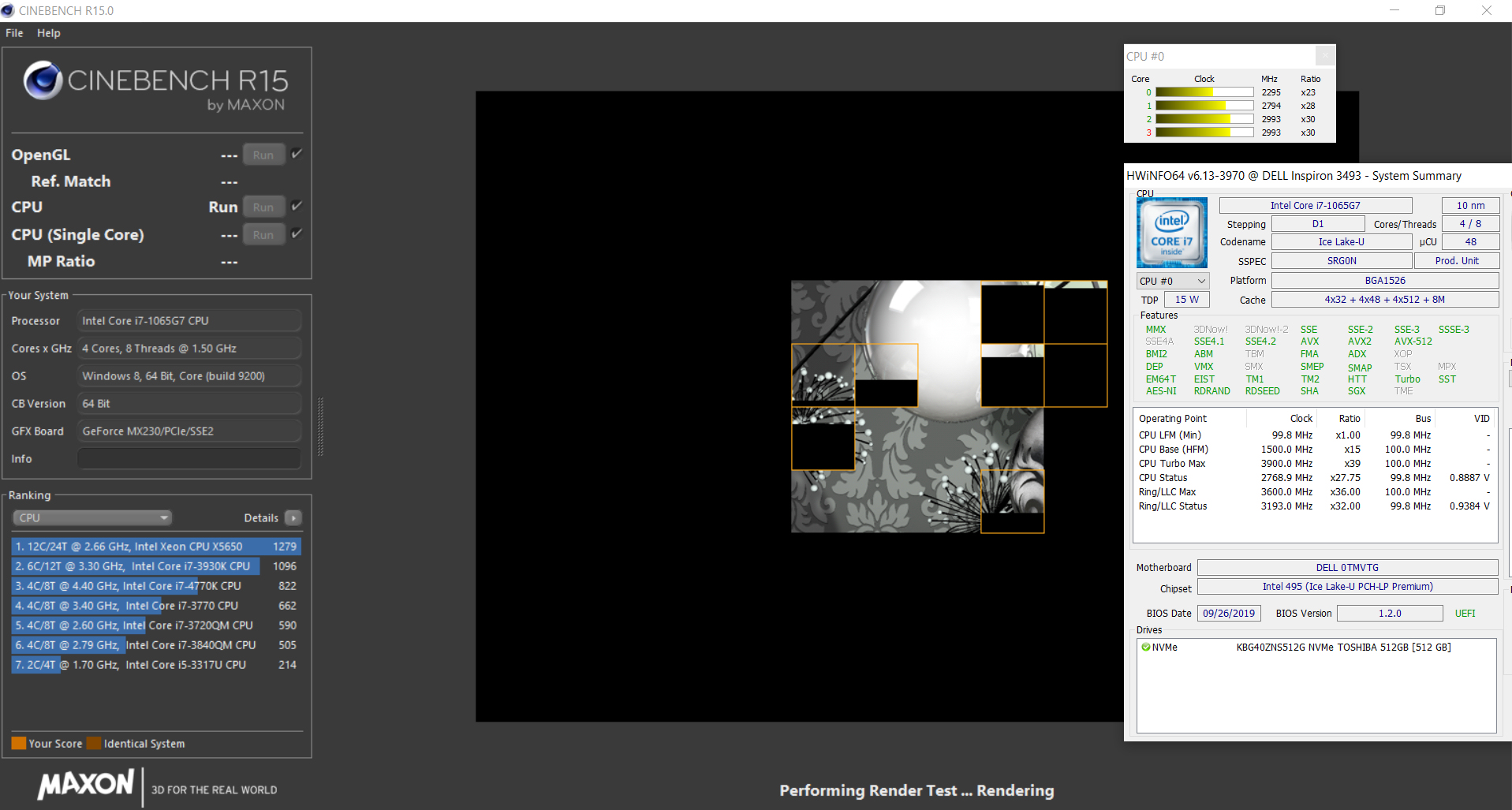The width and height of the screenshot is (1512, 810).
Task: Toggle the CPU (Single Core) test checkbox
Action: point(297,233)
